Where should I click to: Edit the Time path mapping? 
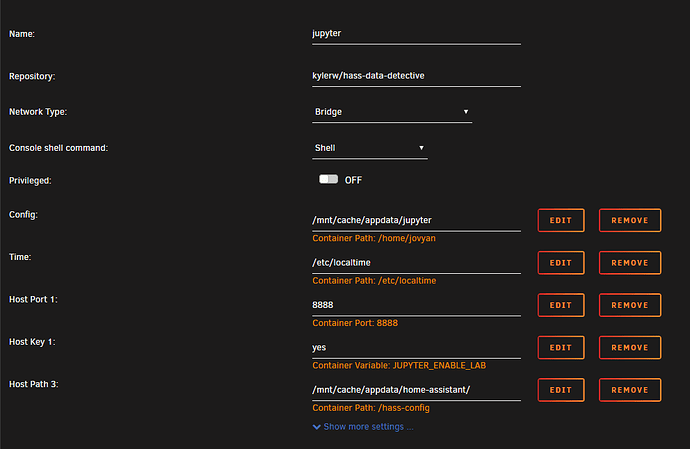[560, 263]
